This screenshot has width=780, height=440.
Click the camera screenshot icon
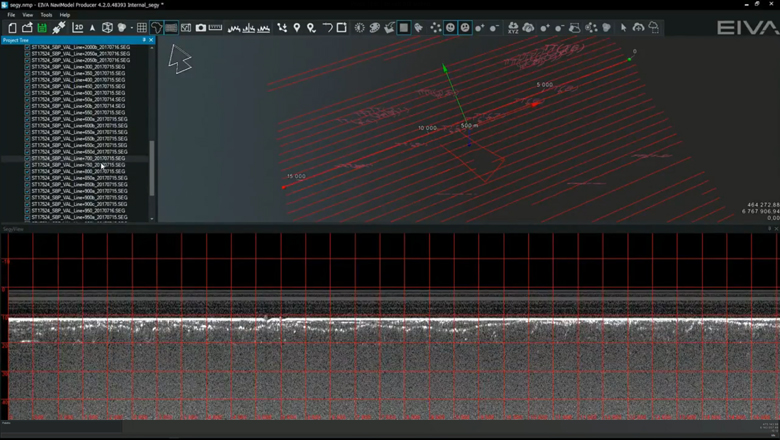(x=200, y=28)
